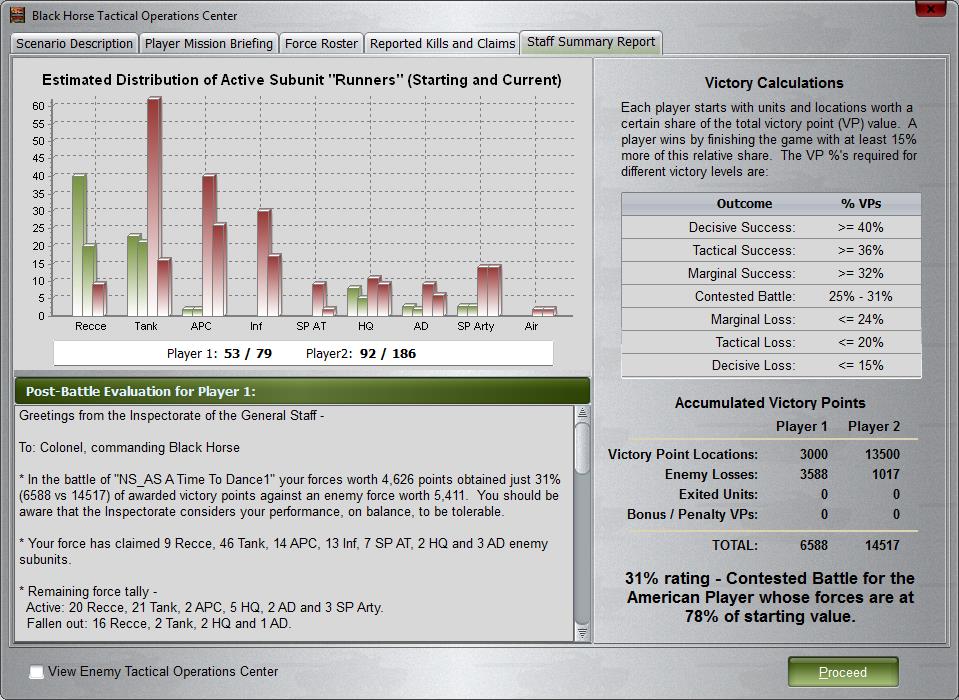959x700 pixels.
Task: Click the Marginal Success outcome row
Action: point(771,273)
